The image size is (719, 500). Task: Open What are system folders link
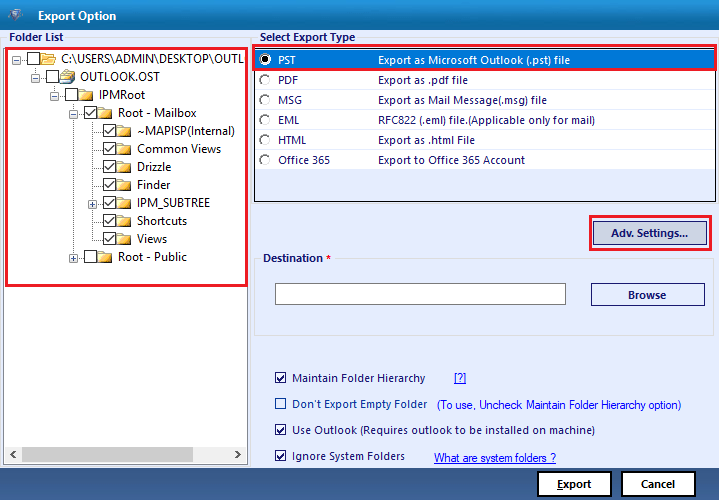[x=495, y=458]
